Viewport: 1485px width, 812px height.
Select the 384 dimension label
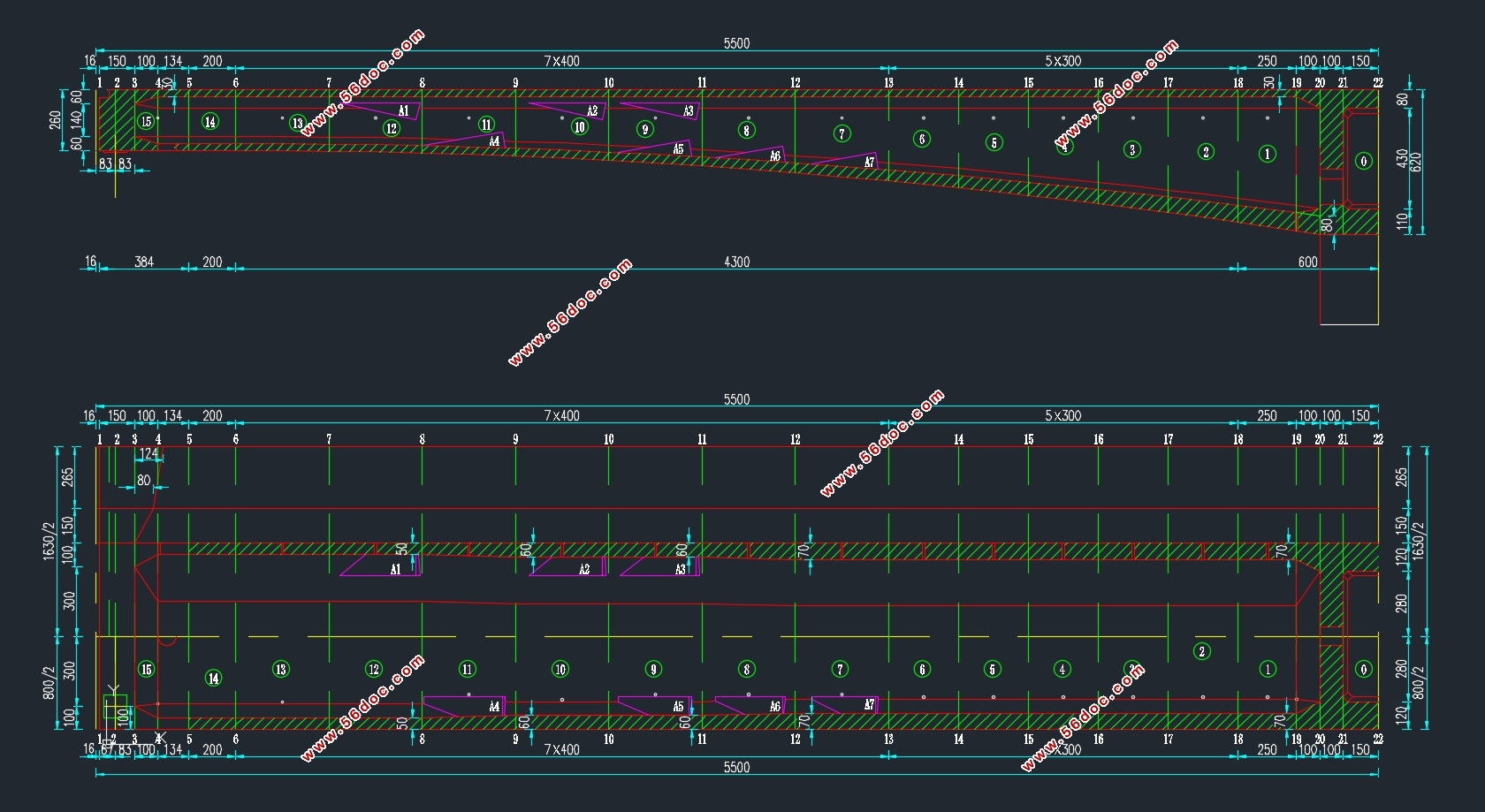click(143, 262)
